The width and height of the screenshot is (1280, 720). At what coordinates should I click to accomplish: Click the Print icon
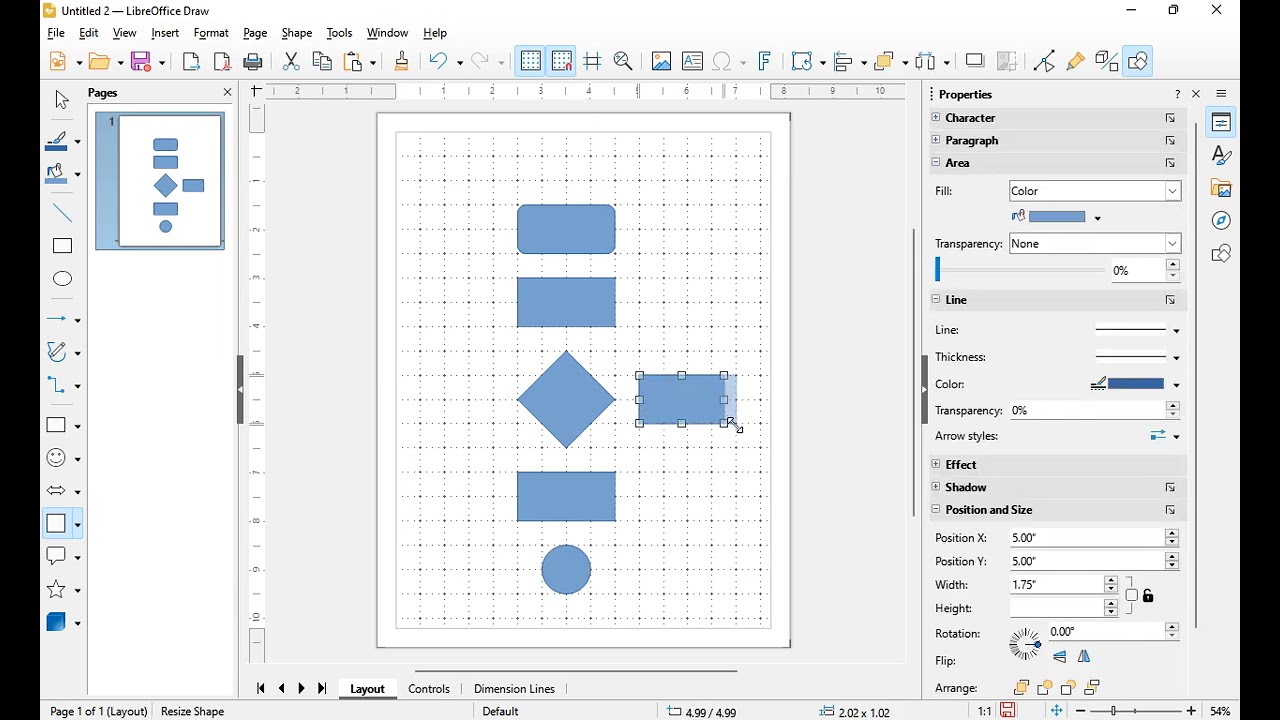point(253,62)
